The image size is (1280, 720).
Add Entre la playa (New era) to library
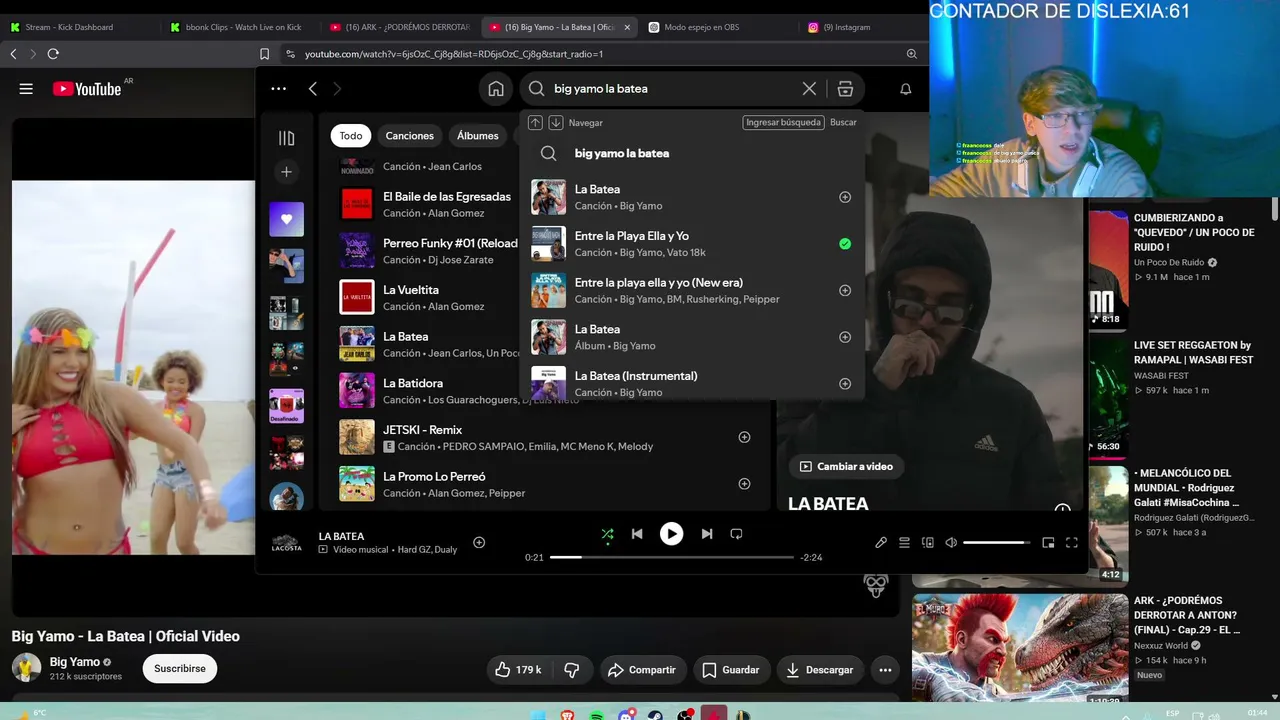pyautogui.click(x=845, y=290)
